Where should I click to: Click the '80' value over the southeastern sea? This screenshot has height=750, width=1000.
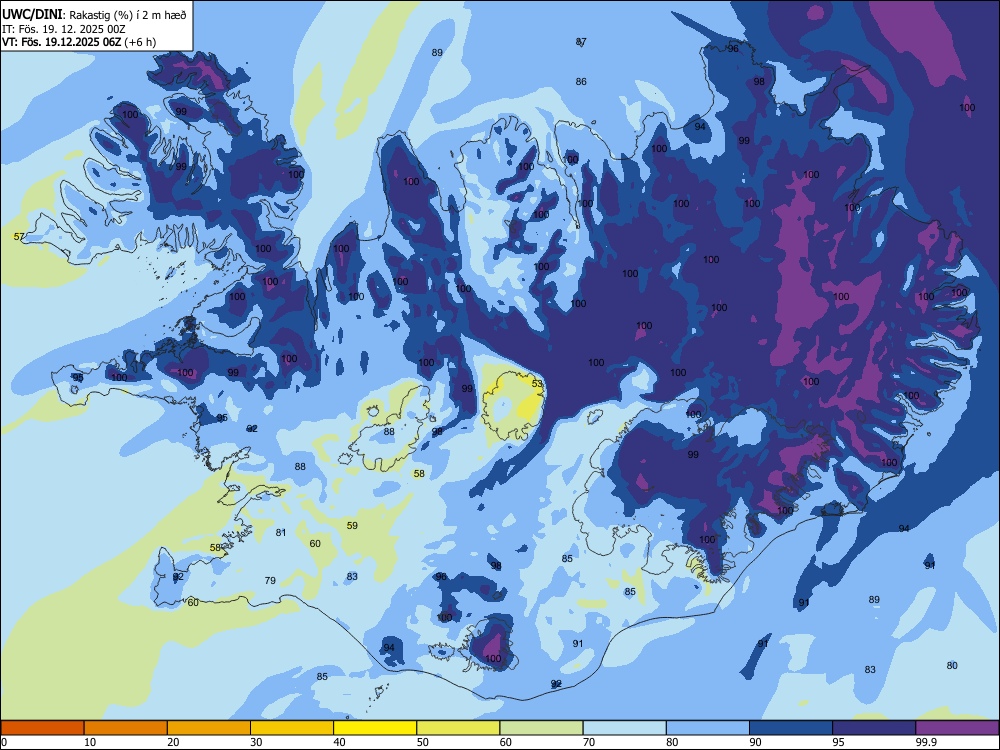coord(952,665)
